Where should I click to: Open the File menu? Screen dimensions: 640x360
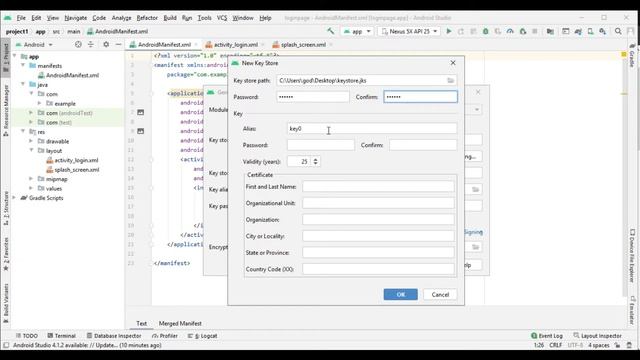tap(21, 18)
